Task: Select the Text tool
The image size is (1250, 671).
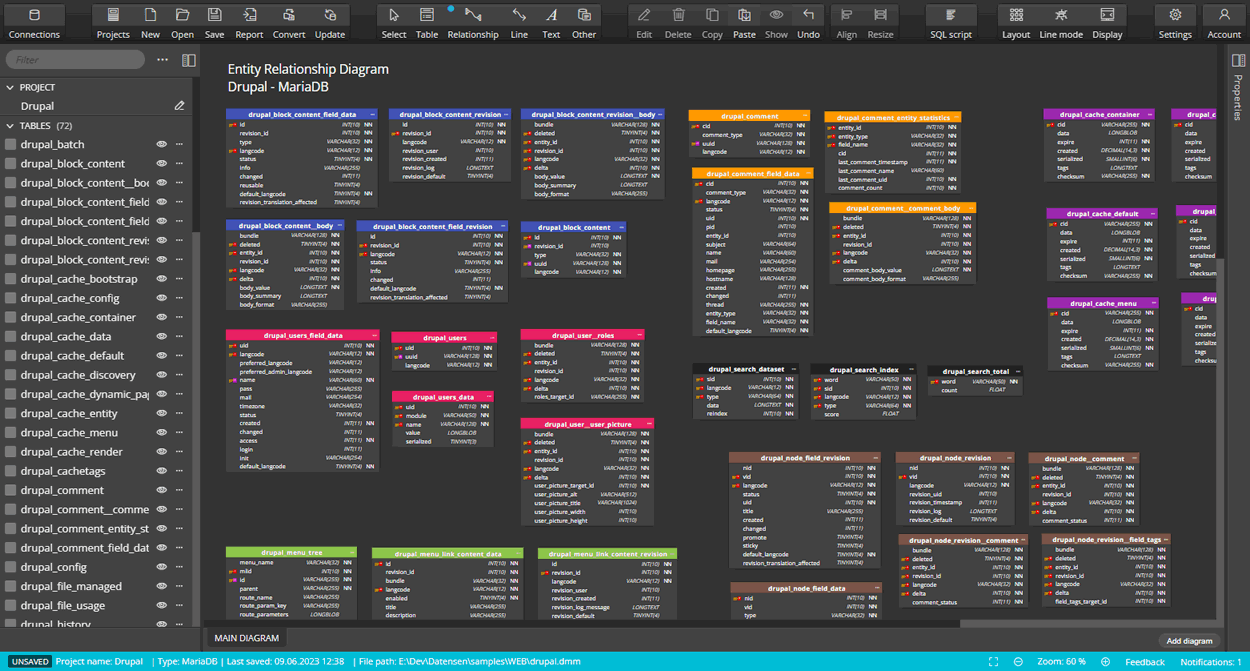Action: pos(551,23)
